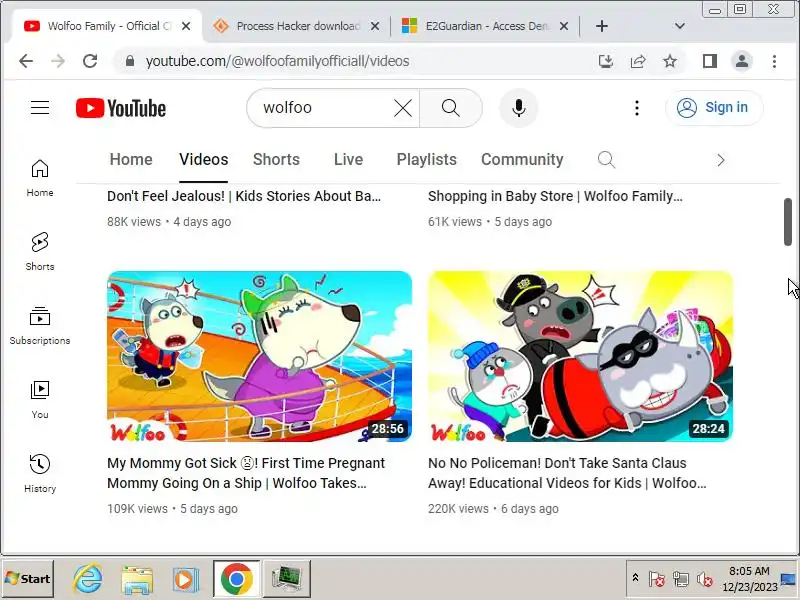Screen dimensions: 800x600
Task: Open the clock showing 8:05 AM
Action: (749, 579)
